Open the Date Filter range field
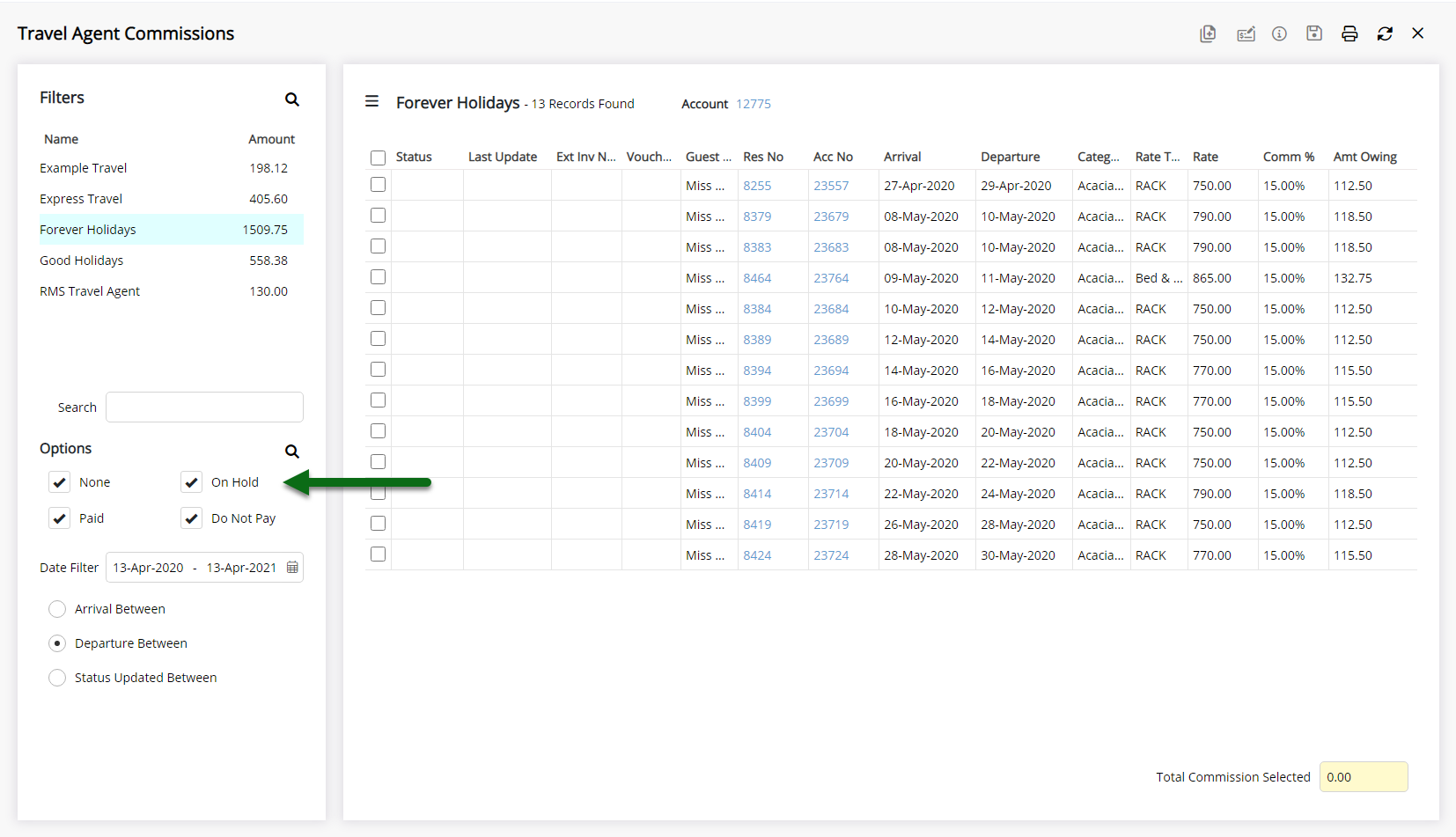This screenshot has height=837, width=1456. [204, 568]
